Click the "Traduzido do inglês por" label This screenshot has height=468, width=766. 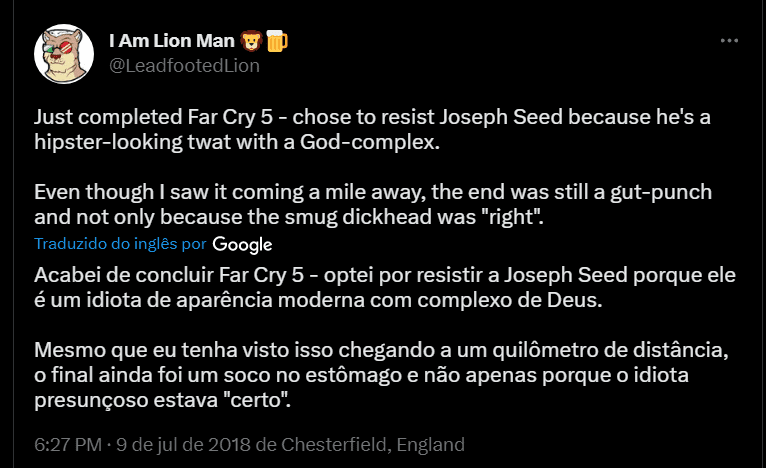coord(120,244)
